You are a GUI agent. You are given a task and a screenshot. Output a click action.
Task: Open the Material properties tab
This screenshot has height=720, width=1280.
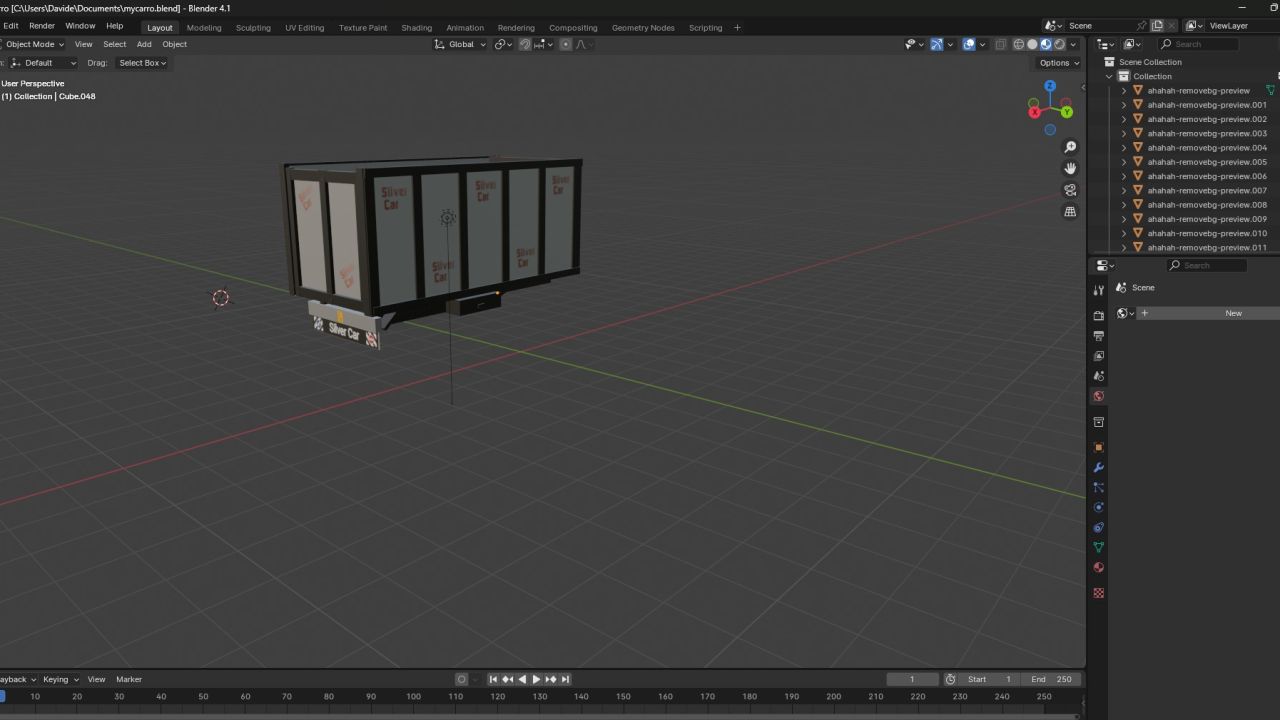(1099, 567)
